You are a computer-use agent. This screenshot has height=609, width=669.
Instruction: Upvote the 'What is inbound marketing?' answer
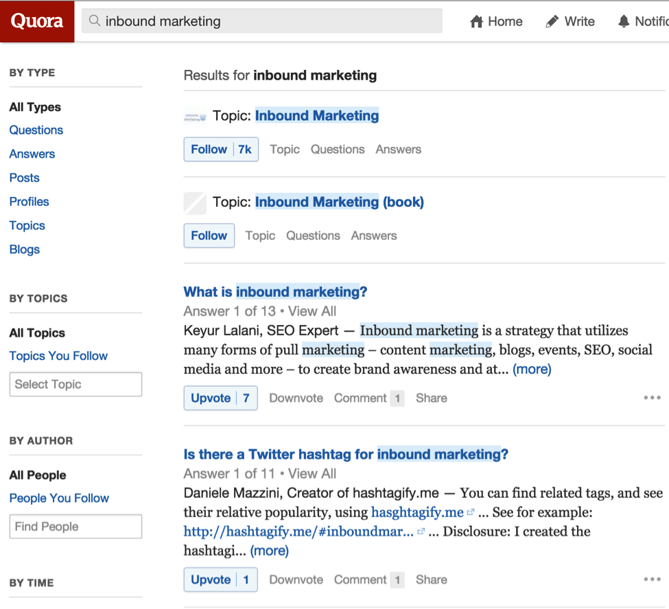[x=221, y=398]
